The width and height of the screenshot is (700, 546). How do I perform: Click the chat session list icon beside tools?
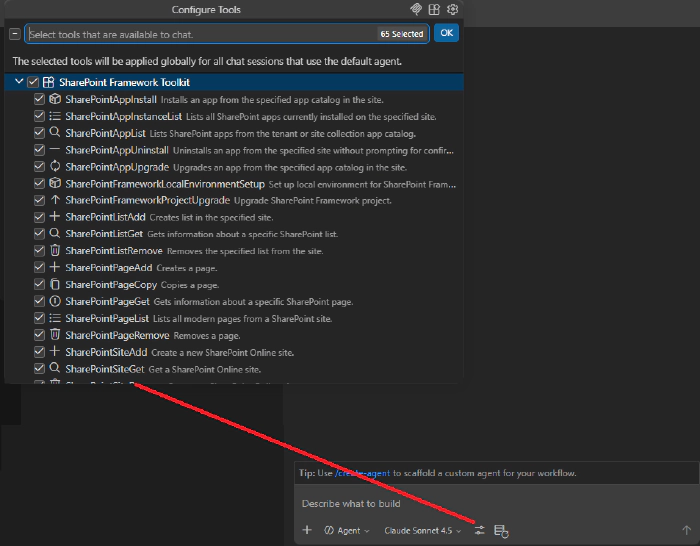coord(501,531)
